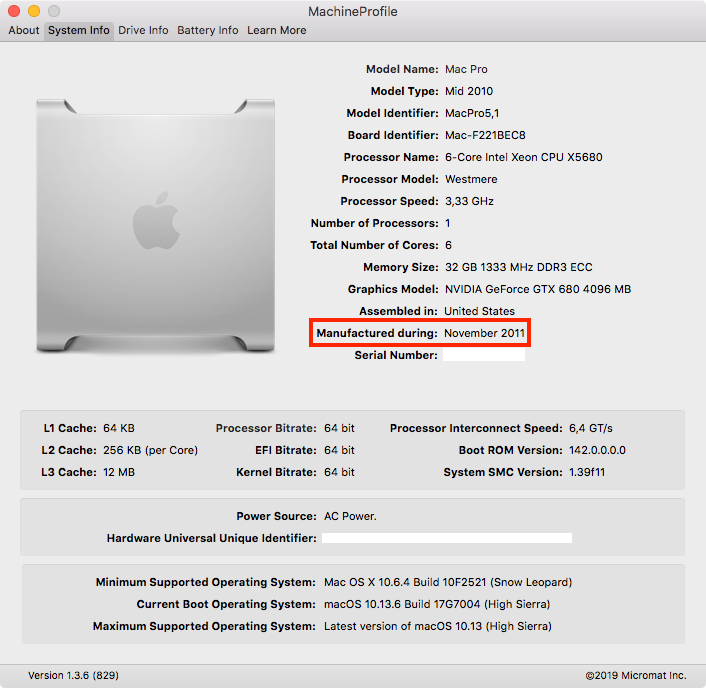The image size is (706, 688).
Task: Click the blanked Serial Number field
Action: point(484,355)
